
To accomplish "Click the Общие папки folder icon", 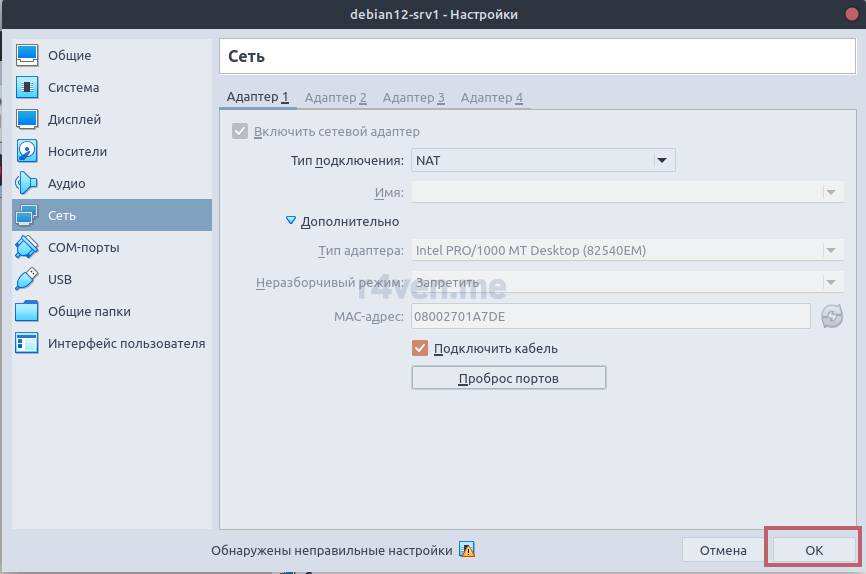I will (x=27, y=312).
